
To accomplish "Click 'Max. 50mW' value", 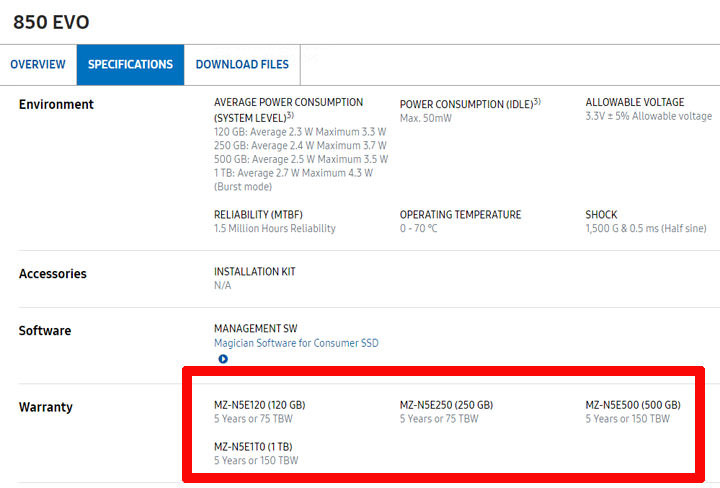I will 426,118.
